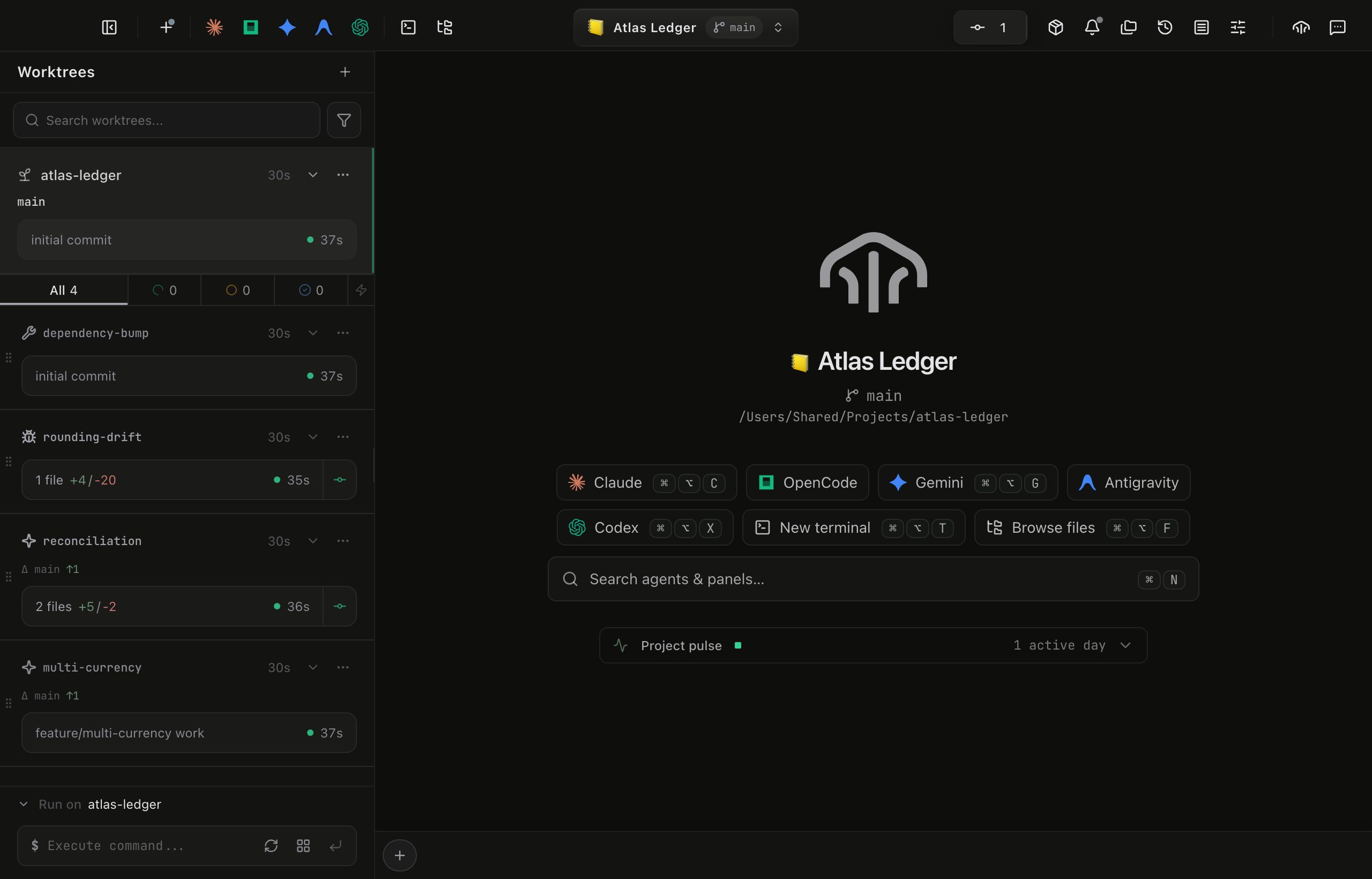Open the 2 files +5/-2 changes row
This screenshot has height=879, width=1372.
point(173,606)
